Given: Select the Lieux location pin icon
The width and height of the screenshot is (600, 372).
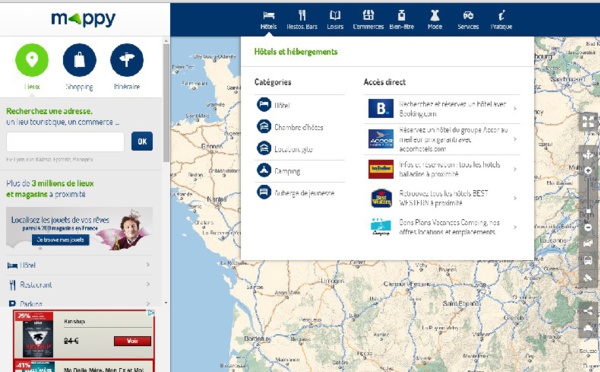Looking at the screenshot, I should pyautogui.click(x=32, y=60).
